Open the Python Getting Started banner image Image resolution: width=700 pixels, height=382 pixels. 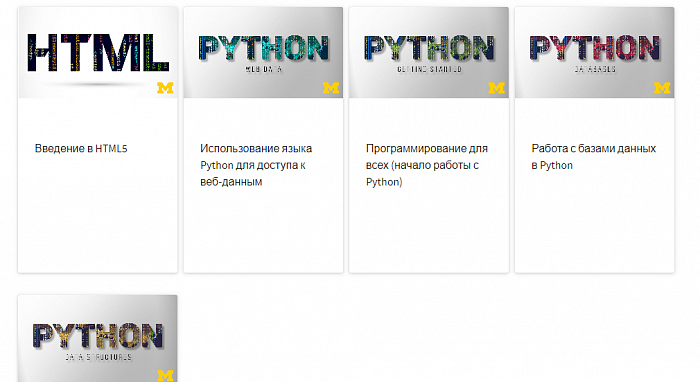[429, 52]
